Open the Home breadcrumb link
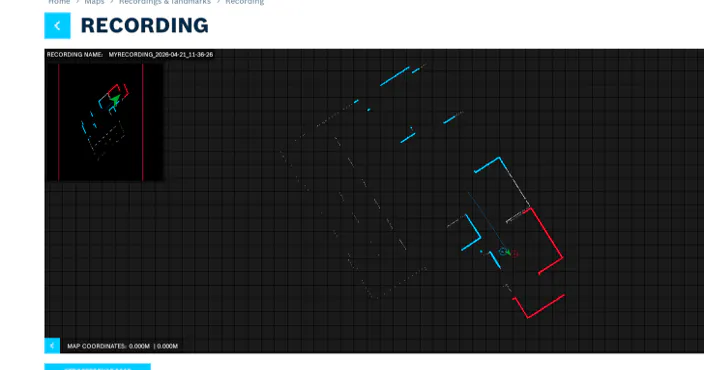 [59, 2]
